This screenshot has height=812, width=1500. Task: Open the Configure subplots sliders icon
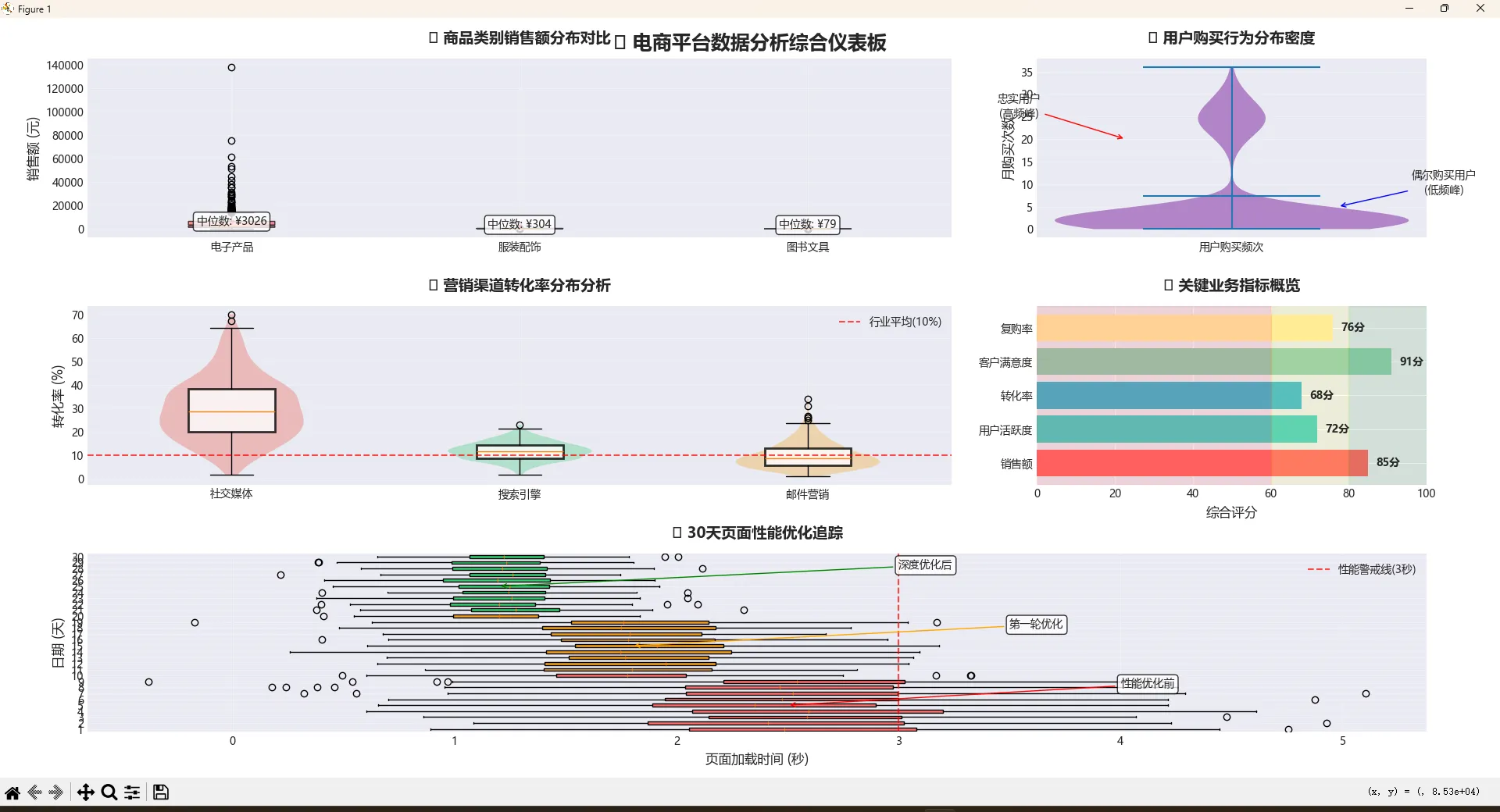click(x=133, y=792)
